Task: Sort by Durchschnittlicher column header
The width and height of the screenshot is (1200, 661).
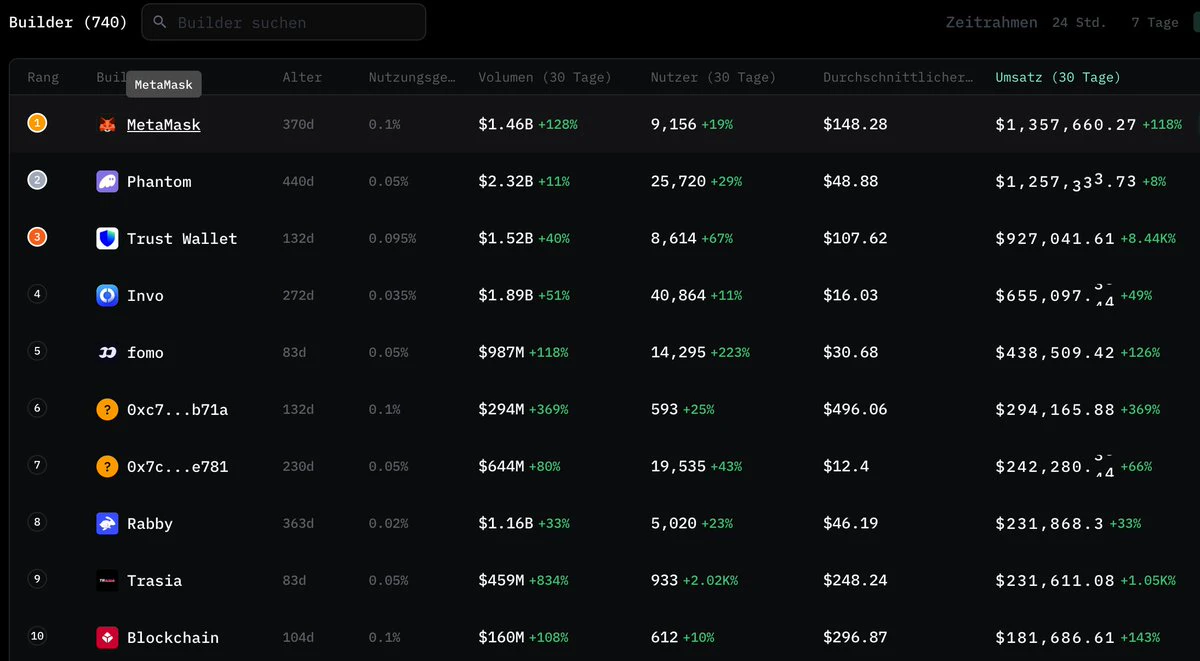Action: (x=898, y=77)
